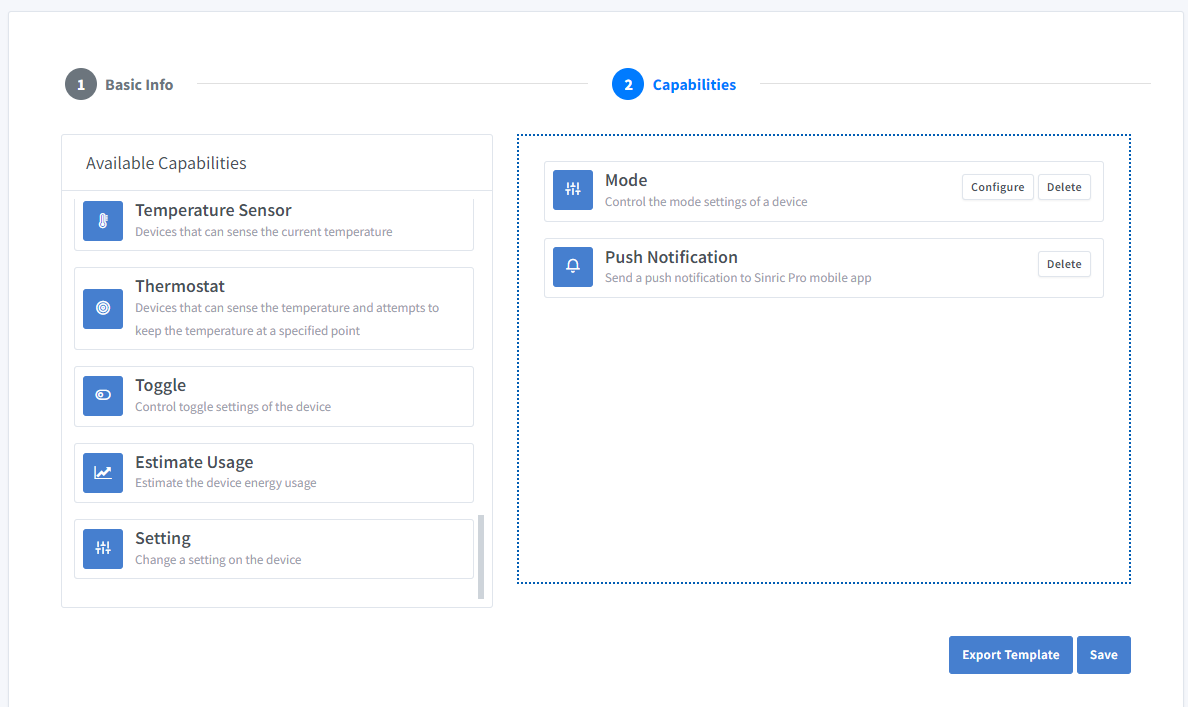Viewport: 1188px width, 707px height.
Task: Click the Estimate Usage chart icon
Action: click(103, 472)
